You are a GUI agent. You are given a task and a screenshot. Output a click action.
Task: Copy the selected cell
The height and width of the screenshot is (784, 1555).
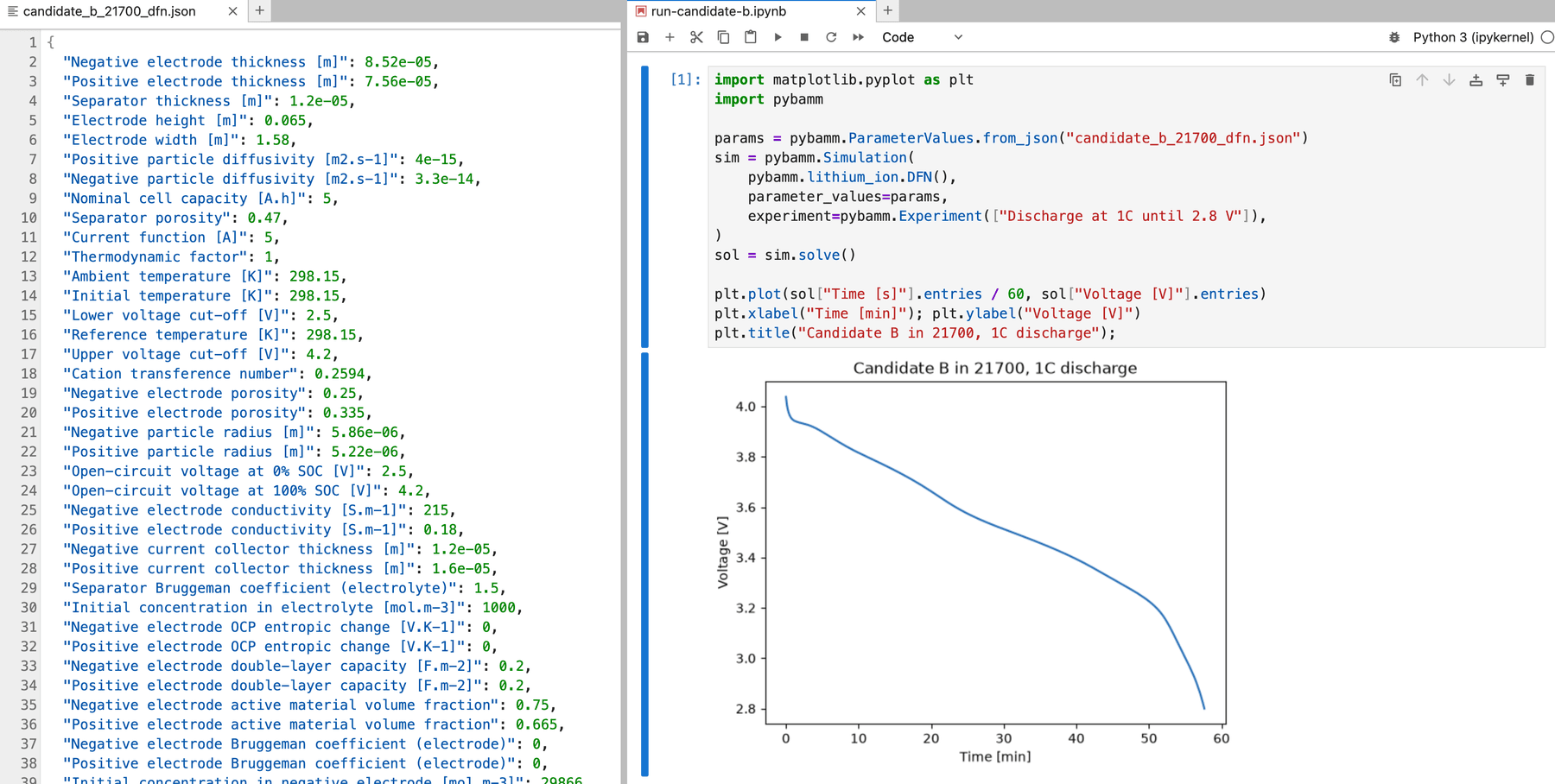(723, 37)
